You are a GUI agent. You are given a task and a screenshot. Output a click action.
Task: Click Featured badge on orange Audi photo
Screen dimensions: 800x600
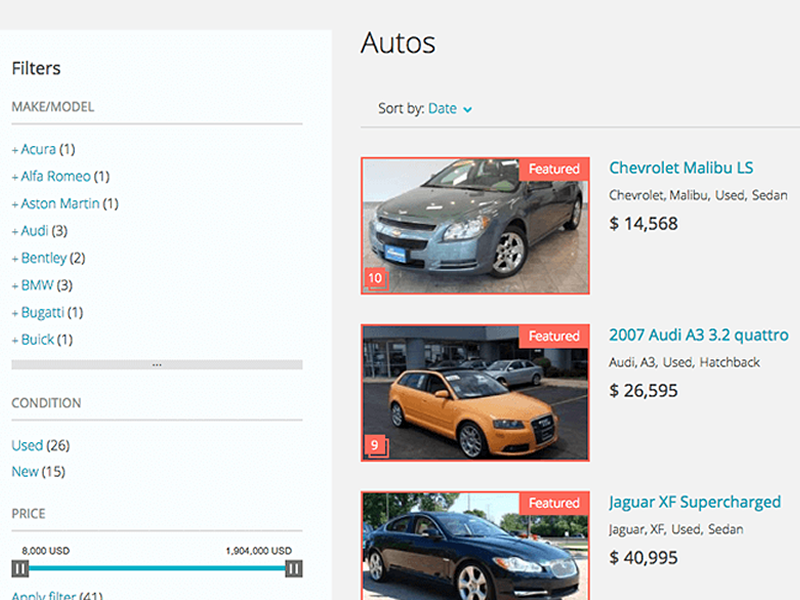pos(554,336)
